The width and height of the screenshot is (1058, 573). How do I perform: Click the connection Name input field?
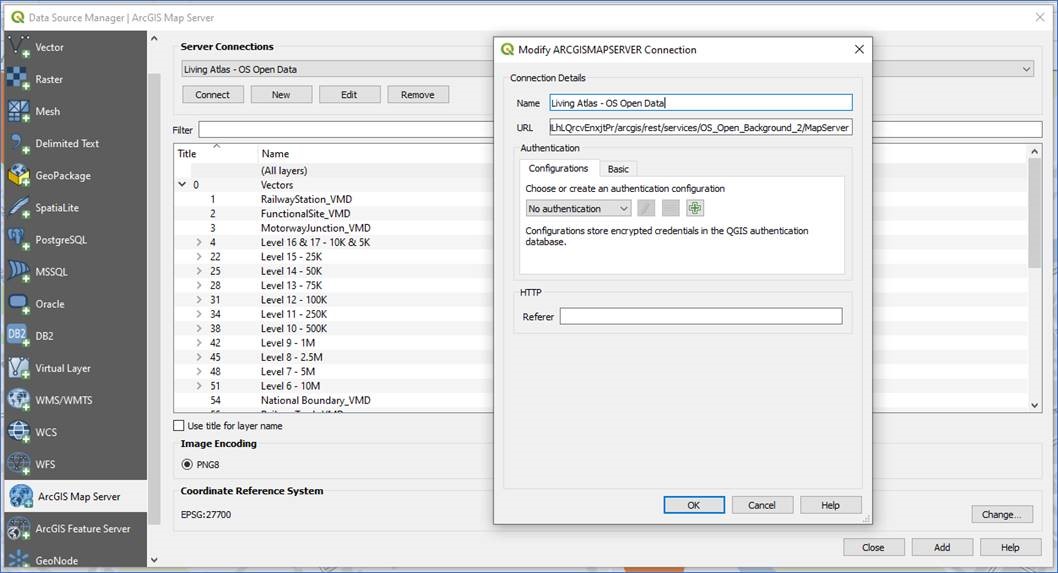700,103
